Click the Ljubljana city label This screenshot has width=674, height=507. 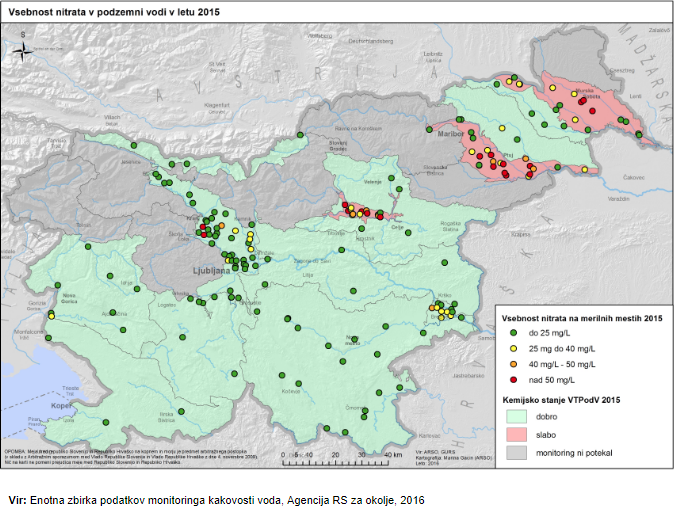tap(213, 270)
